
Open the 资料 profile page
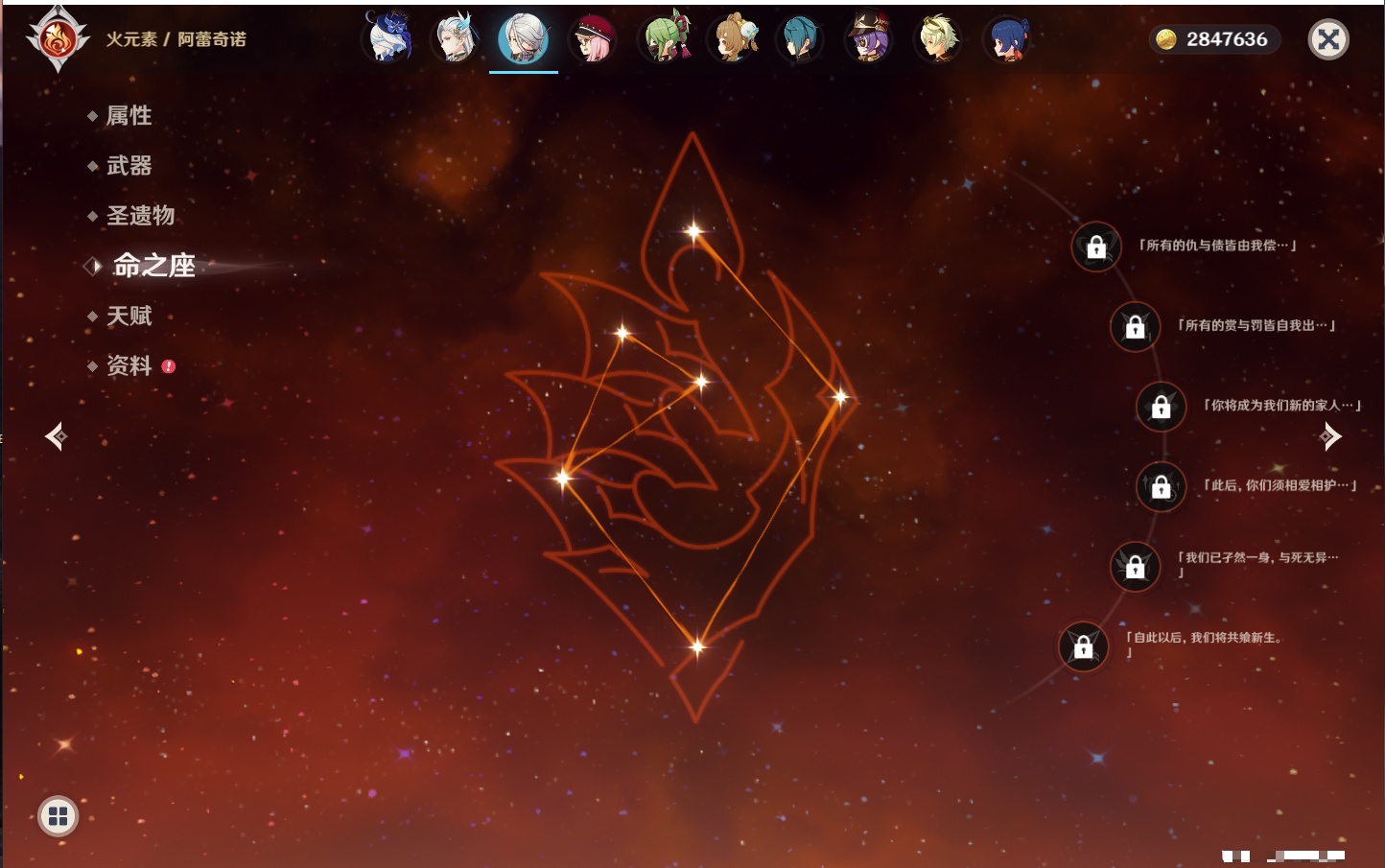point(129,365)
